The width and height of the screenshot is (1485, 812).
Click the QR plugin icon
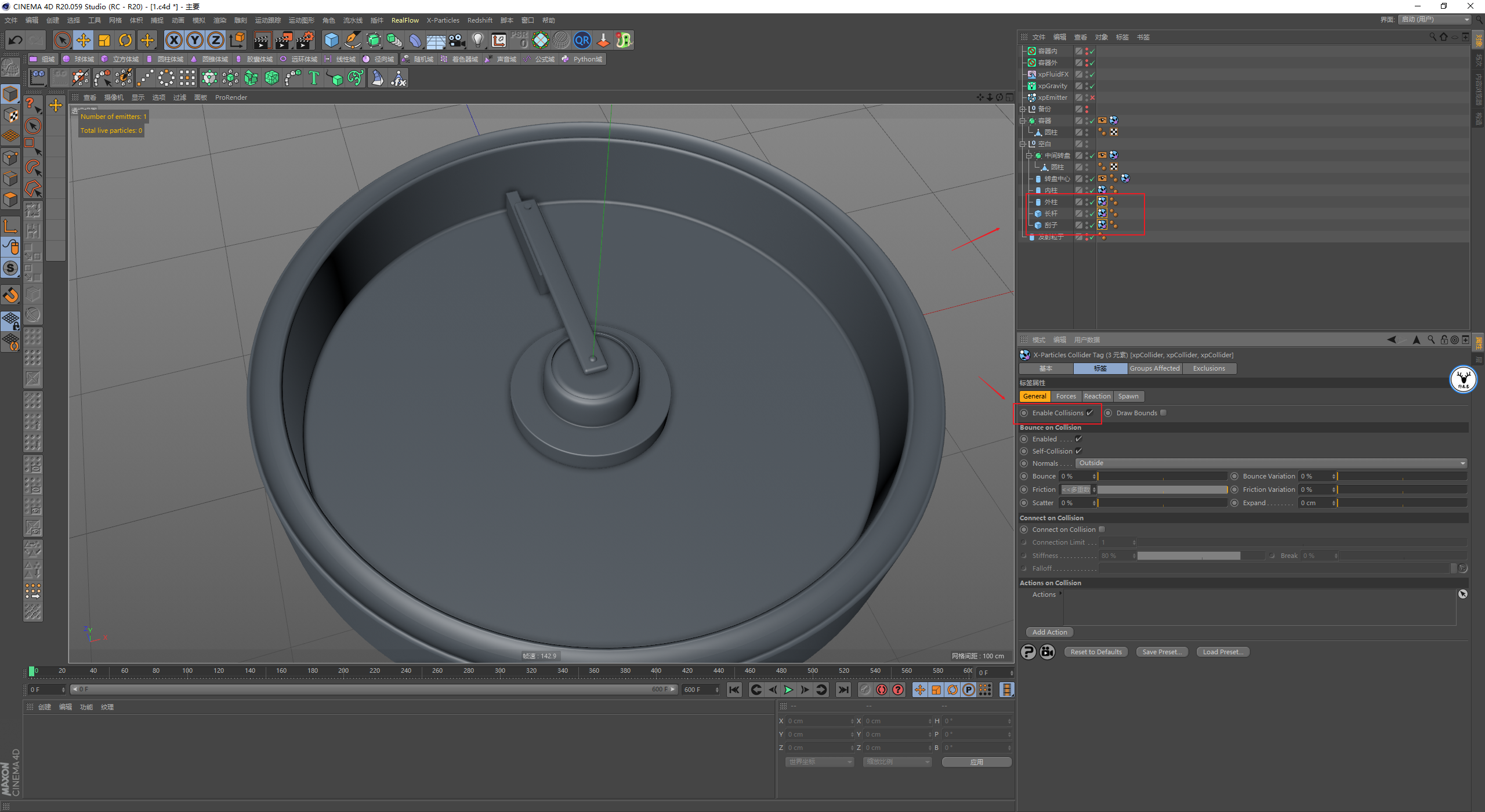pos(582,40)
